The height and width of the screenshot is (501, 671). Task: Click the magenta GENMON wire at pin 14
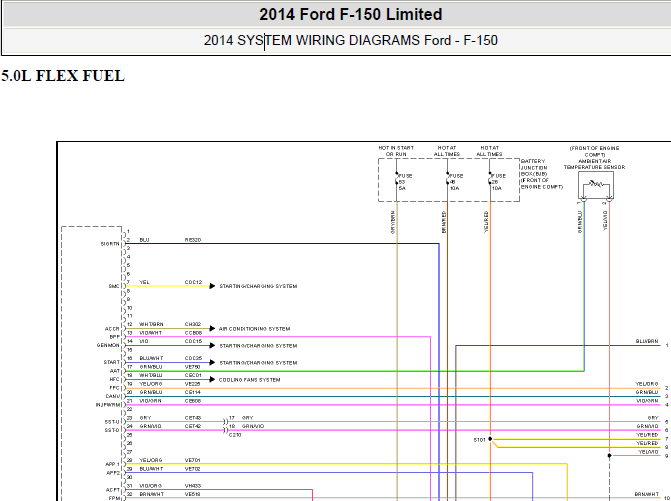click(x=168, y=345)
